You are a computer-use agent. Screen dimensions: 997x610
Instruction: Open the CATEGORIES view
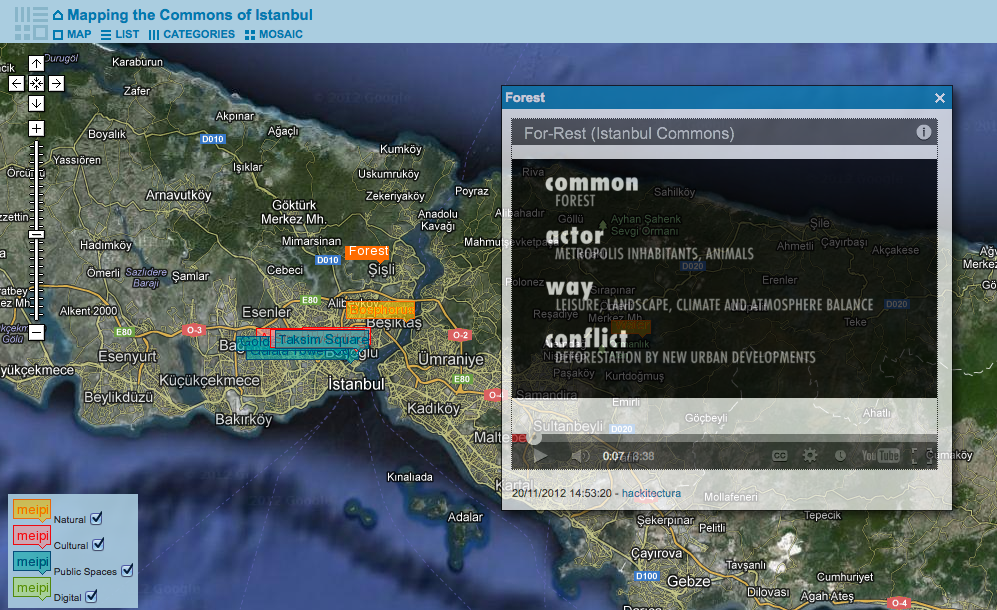[191, 34]
